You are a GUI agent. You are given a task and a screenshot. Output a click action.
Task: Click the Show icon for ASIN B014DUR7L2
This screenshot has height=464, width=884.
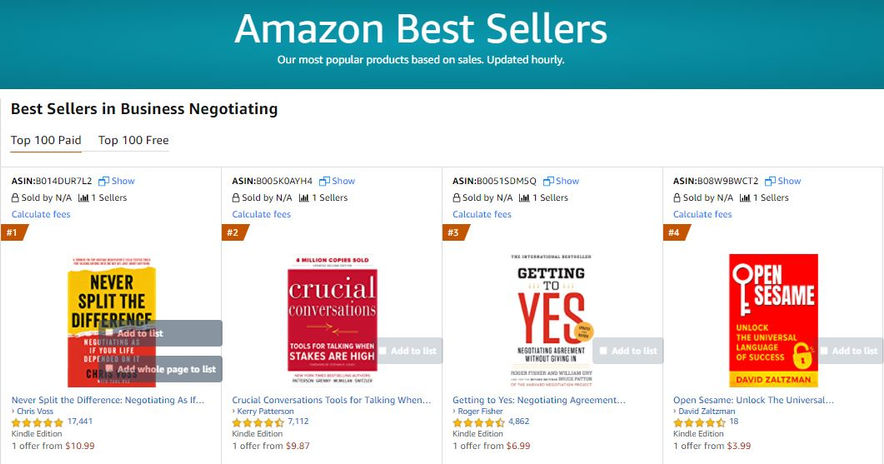point(103,181)
